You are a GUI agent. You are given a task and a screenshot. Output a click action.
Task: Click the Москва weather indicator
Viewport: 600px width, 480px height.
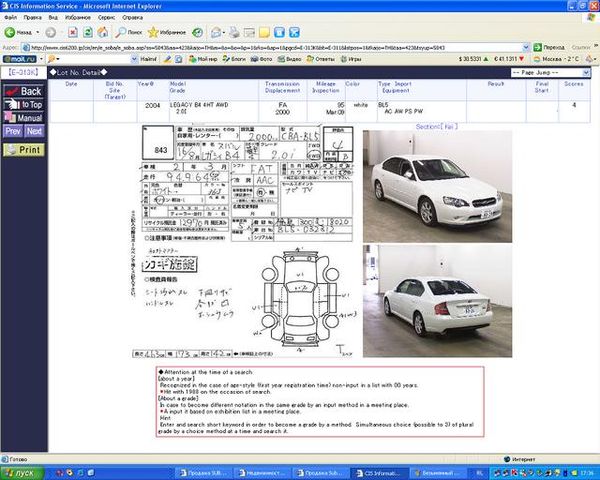[x=556, y=59]
